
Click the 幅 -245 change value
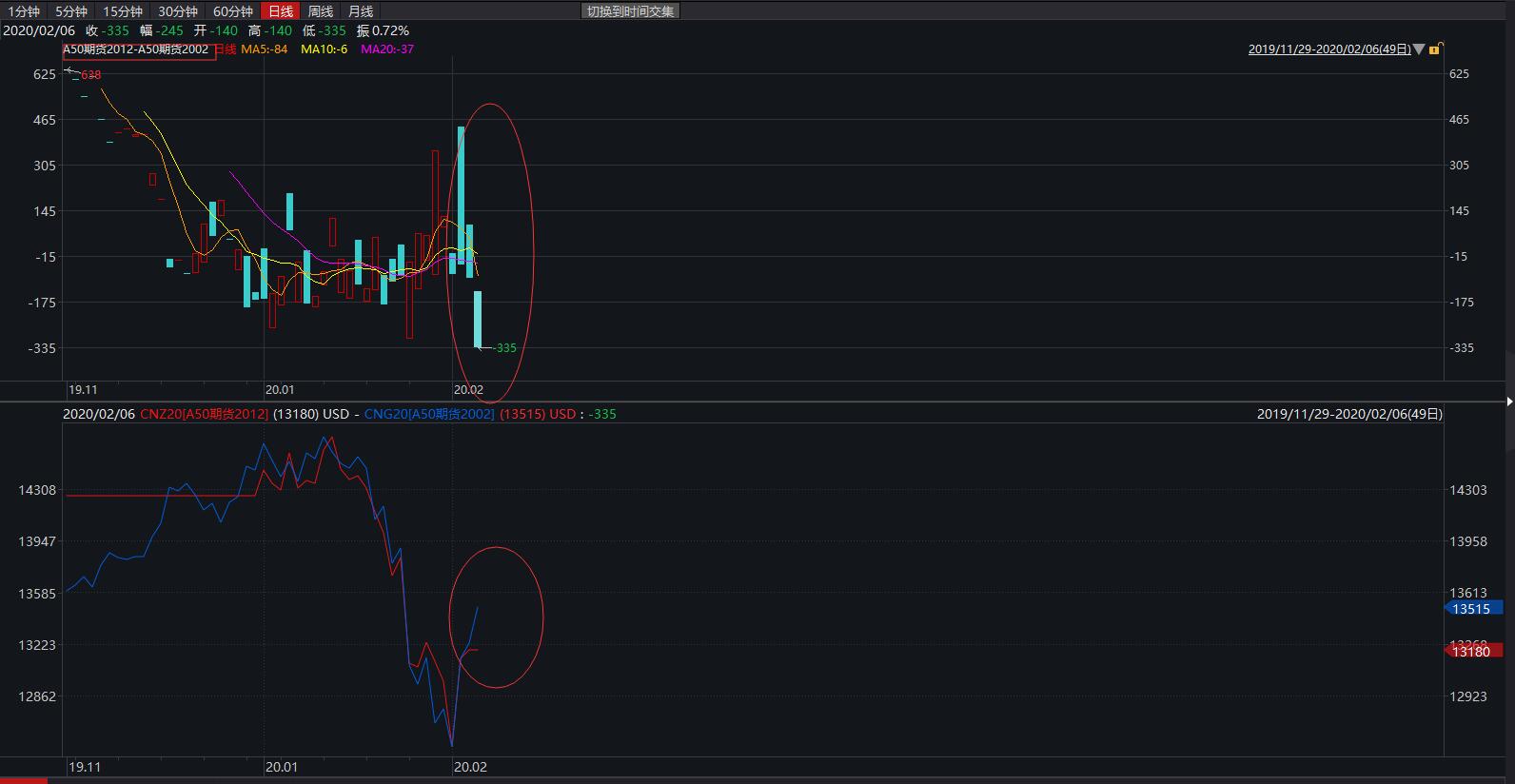coord(161,30)
